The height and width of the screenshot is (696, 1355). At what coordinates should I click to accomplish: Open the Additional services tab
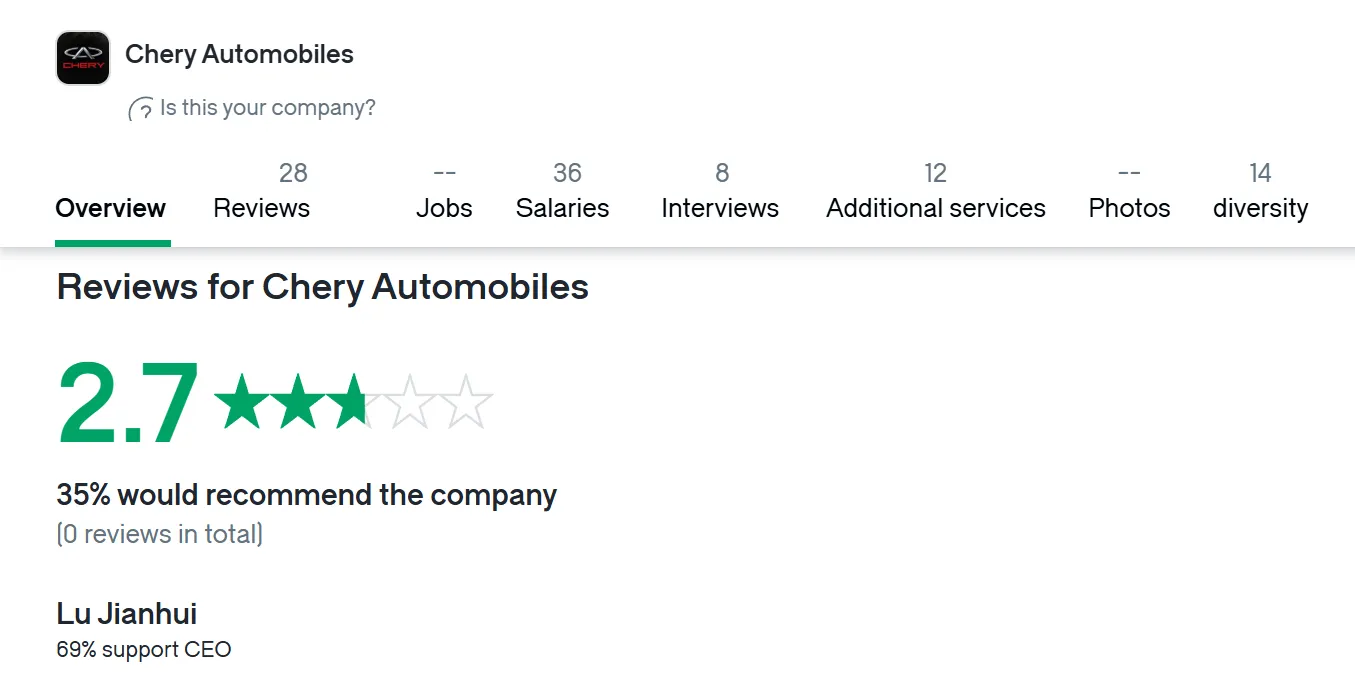(x=936, y=192)
